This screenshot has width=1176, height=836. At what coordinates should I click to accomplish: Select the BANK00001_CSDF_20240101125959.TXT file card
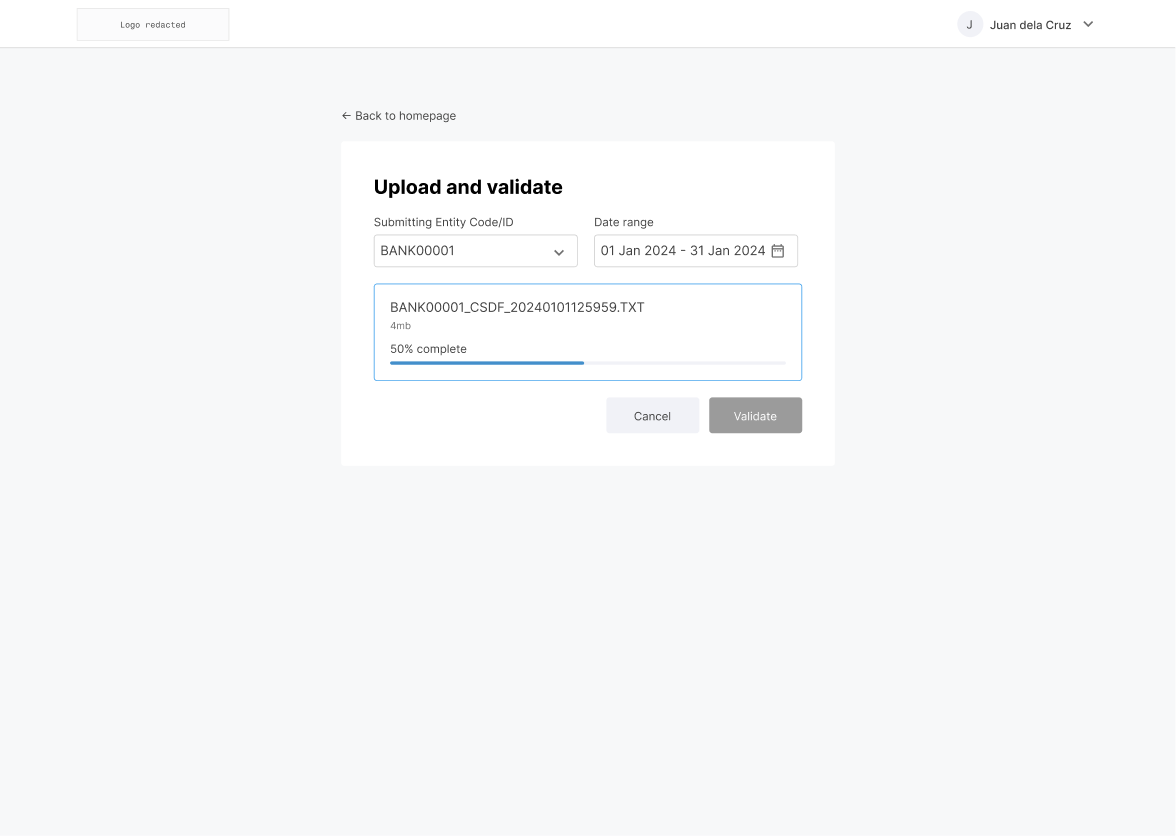pos(588,331)
